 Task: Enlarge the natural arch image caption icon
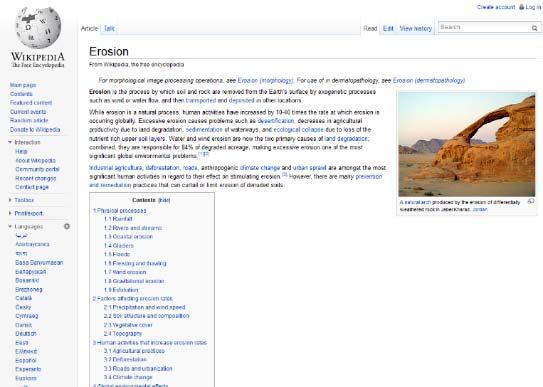click(531, 201)
